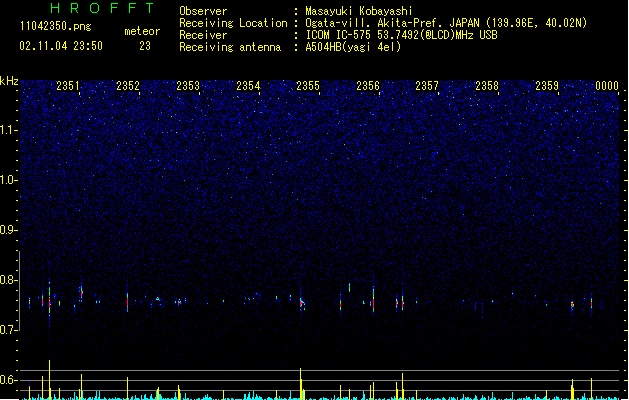Click the ICOM IC-575 53.7492 MHz USB value
This screenshot has height=400, width=629.
(x=402, y=35)
